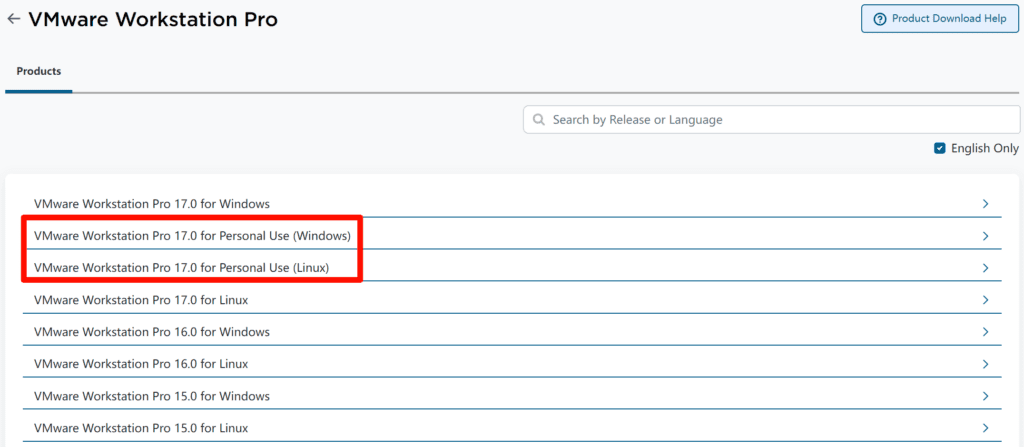Expand the 17.0 Personal Use (Linux) chevron
Viewport: 1024px width, 447px height.
tap(985, 268)
